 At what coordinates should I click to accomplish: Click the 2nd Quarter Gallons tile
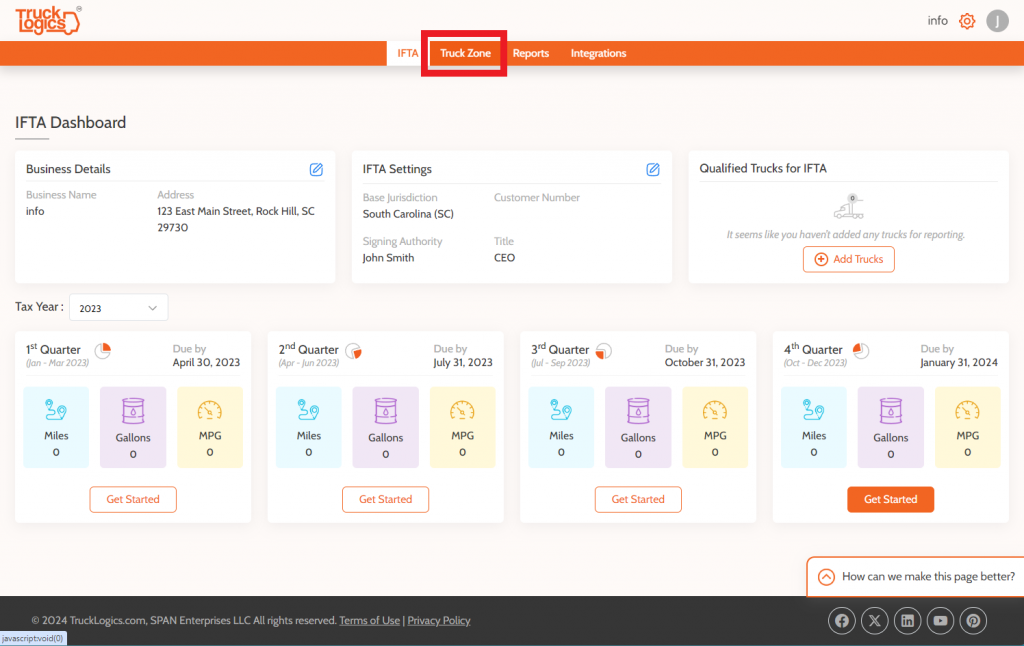(385, 427)
